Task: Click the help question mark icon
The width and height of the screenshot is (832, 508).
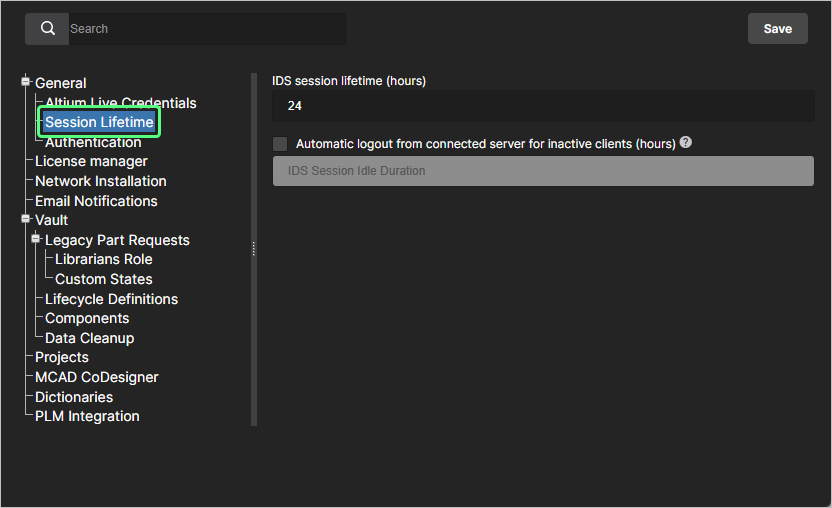Action: pyautogui.click(x=686, y=143)
